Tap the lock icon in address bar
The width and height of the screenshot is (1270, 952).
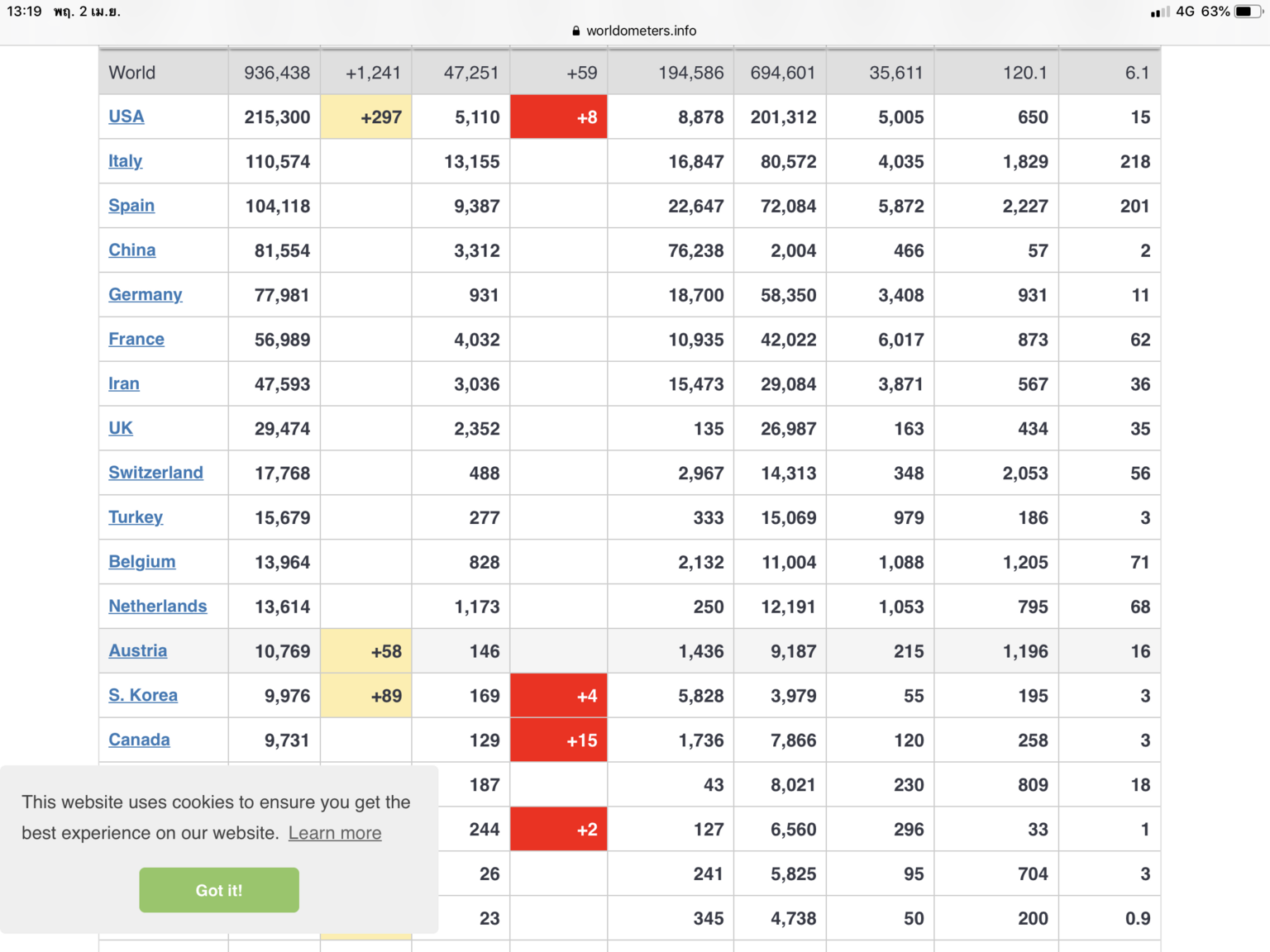click(x=576, y=31)
